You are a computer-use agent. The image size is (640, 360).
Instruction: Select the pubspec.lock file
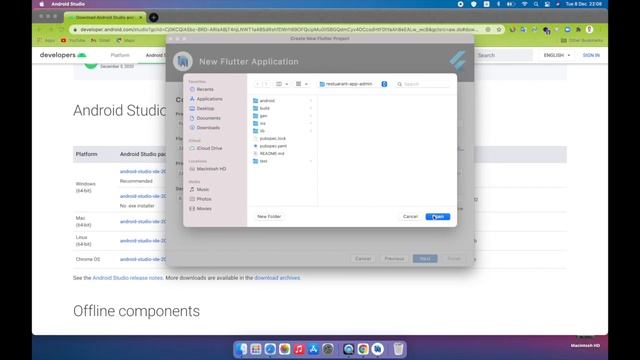tap(273, 138)
